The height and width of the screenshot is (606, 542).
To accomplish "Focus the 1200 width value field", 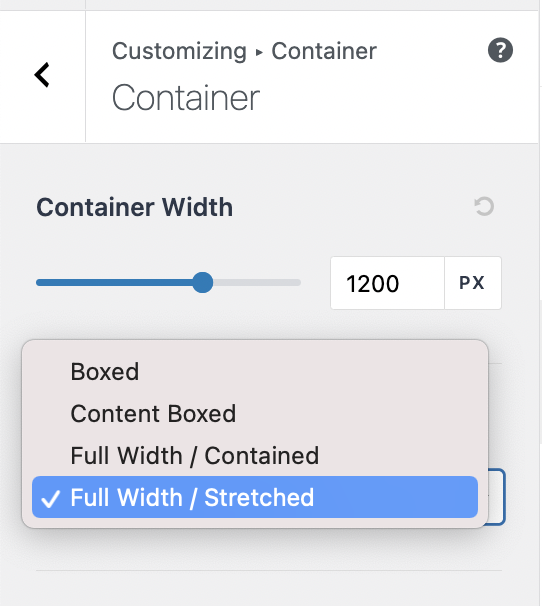I will tap(387, 283).
